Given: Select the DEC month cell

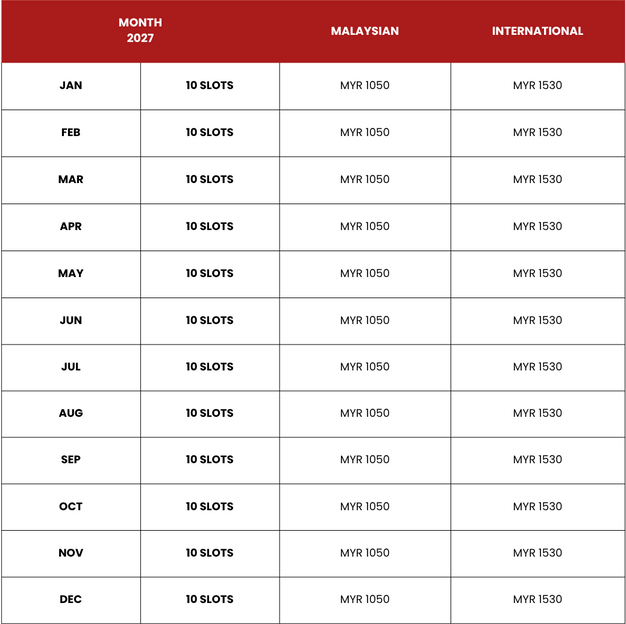Looking at the screenshot, I should tap(71, 599).
